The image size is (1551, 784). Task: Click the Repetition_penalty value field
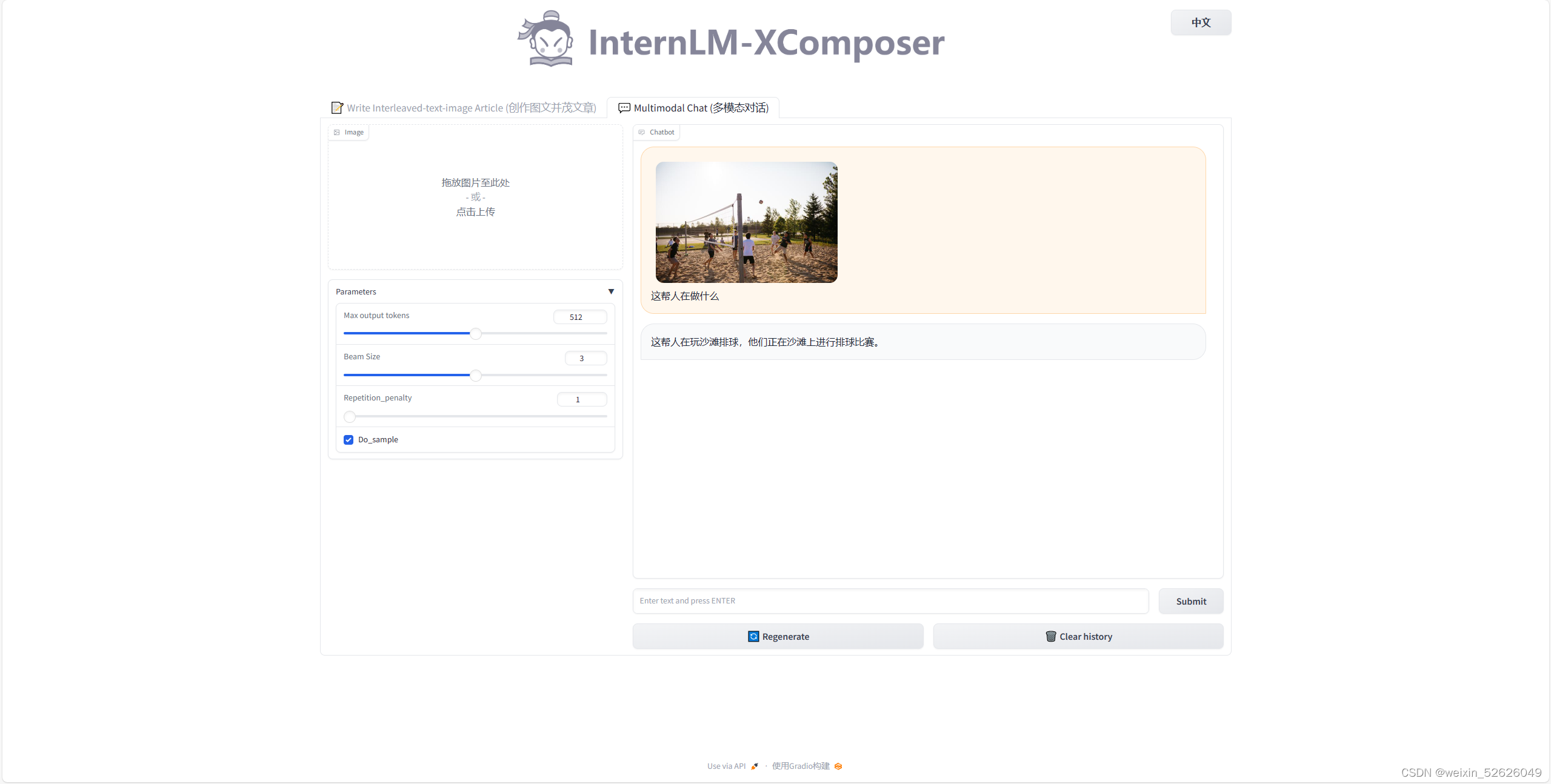(x=581, y=399)
